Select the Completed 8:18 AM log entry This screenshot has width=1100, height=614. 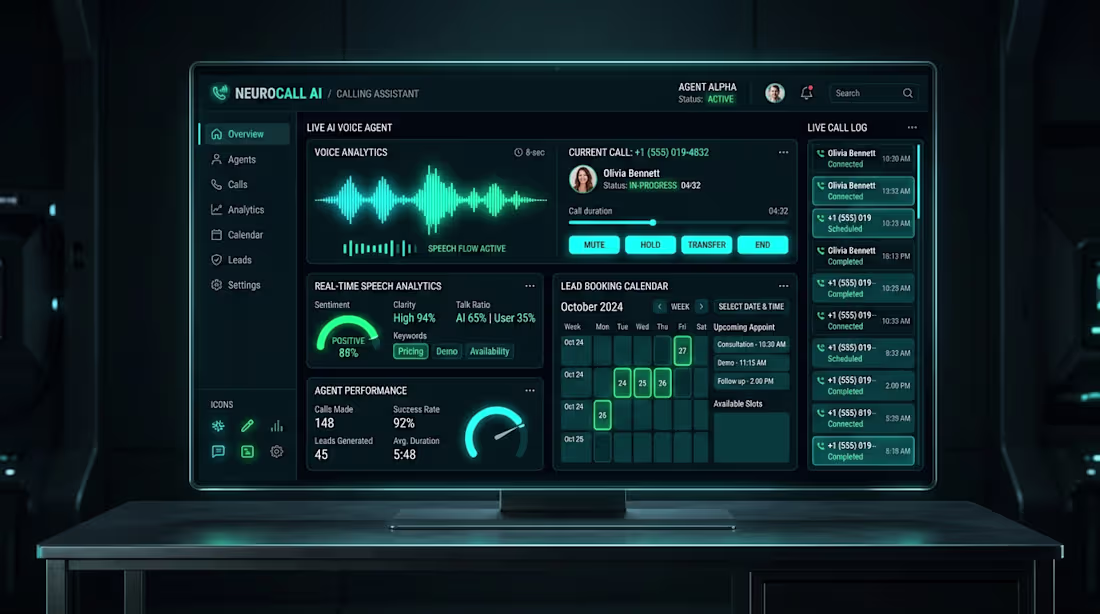pyautogui.click(x=863, y=451)
